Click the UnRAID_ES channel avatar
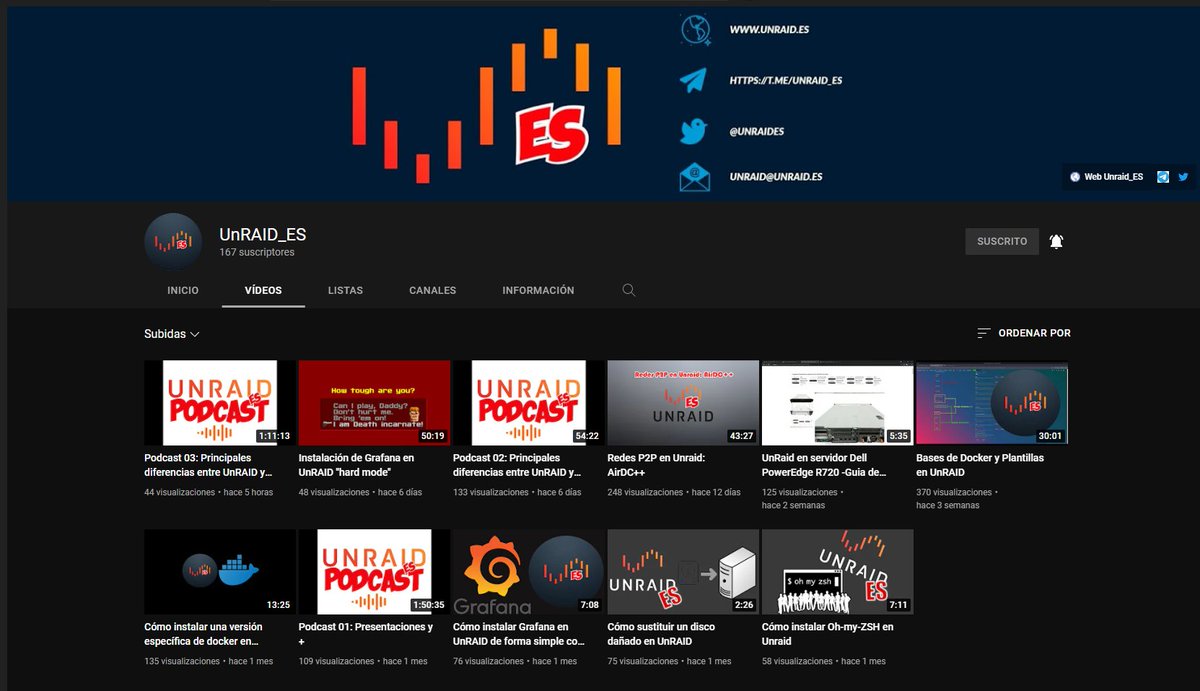1200x691 pixels. click(173, 241)
